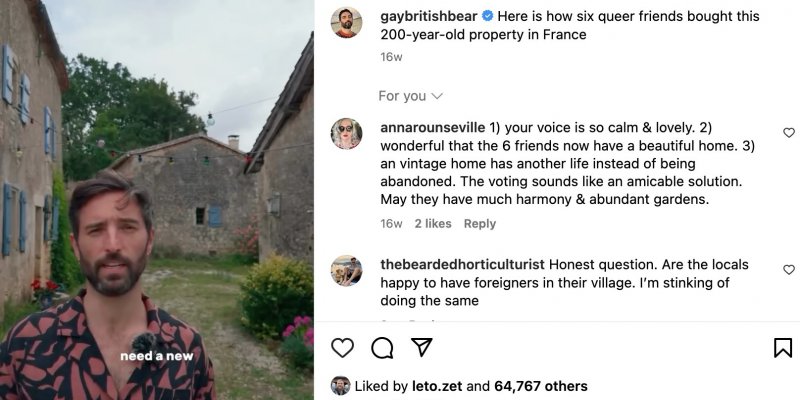800x400 pixels.
Task: Click small liker avatar beside Liked by
Action: click(x=340, y=386)
